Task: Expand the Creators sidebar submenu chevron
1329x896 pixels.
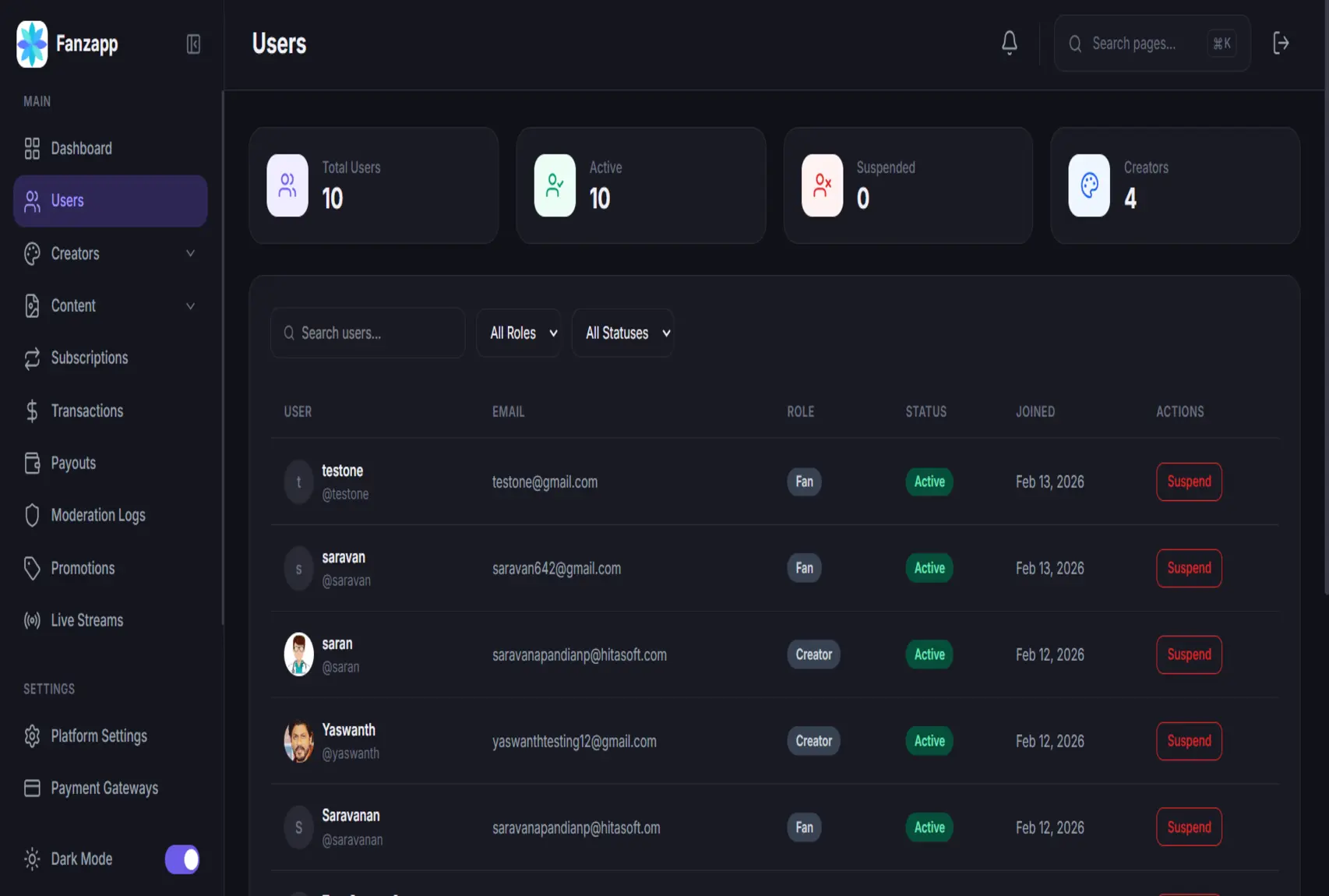Action: point(190,253)
